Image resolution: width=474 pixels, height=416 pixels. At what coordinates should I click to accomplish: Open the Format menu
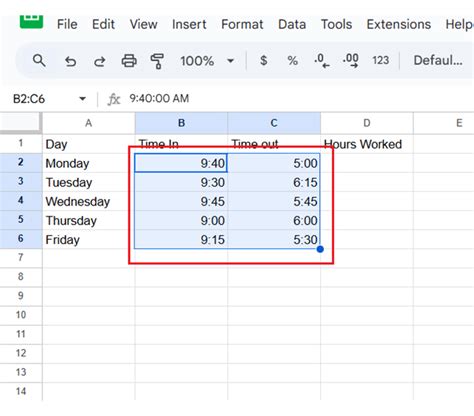coord(242,24)
